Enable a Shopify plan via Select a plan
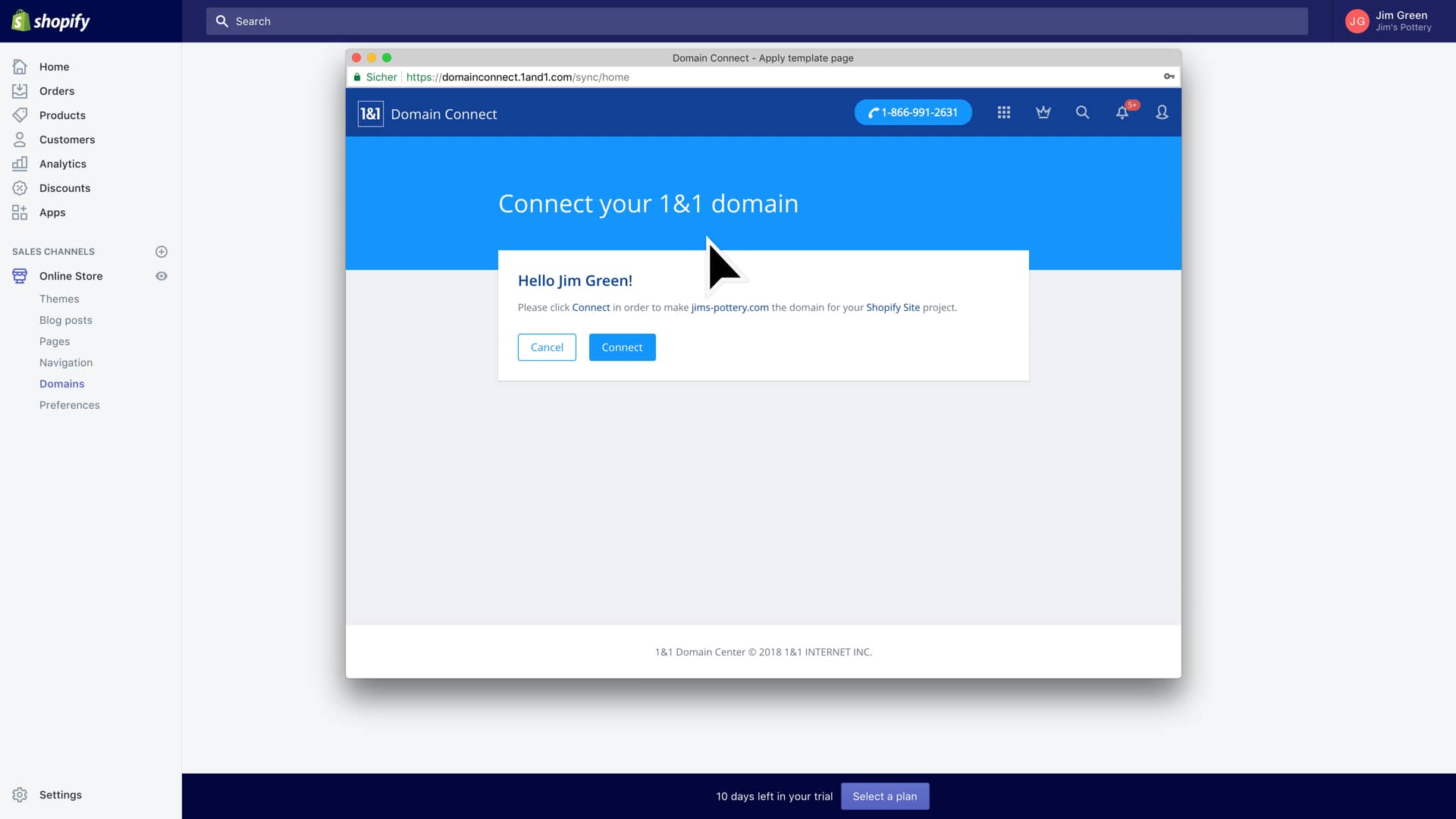Screen dimensions: 1456x819 coord(884,796)
